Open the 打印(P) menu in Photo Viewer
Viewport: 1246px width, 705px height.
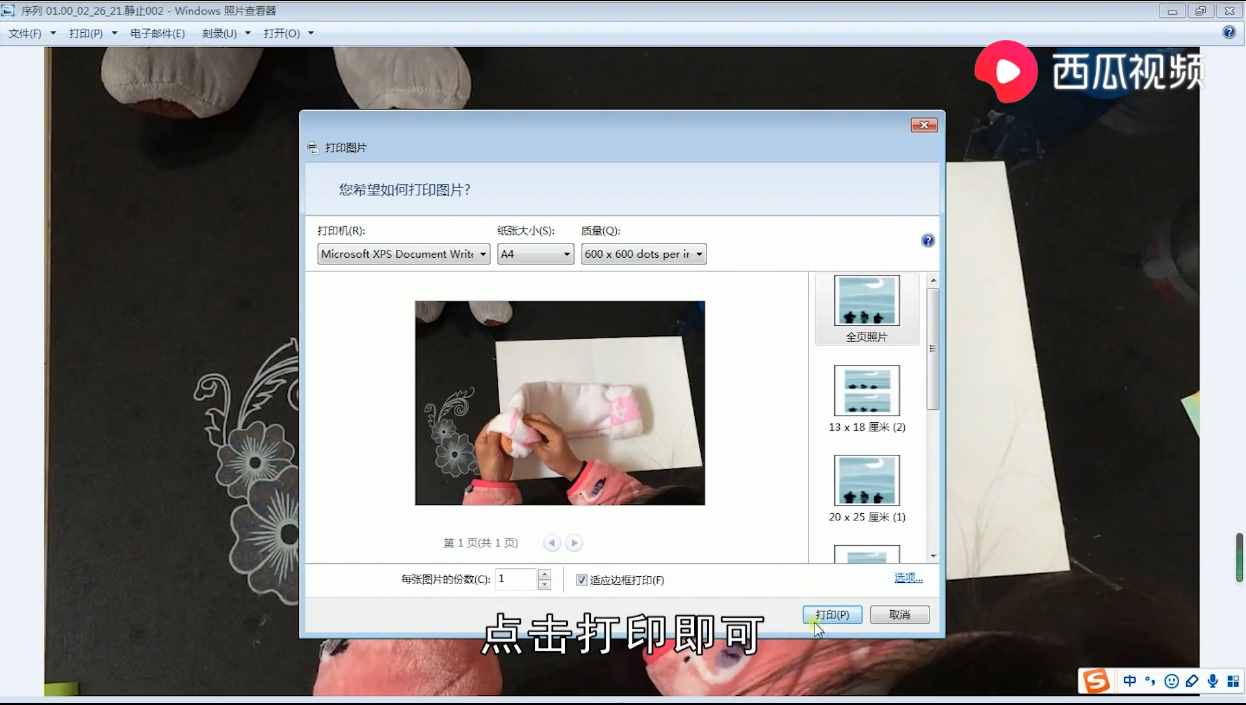point(93,33)
